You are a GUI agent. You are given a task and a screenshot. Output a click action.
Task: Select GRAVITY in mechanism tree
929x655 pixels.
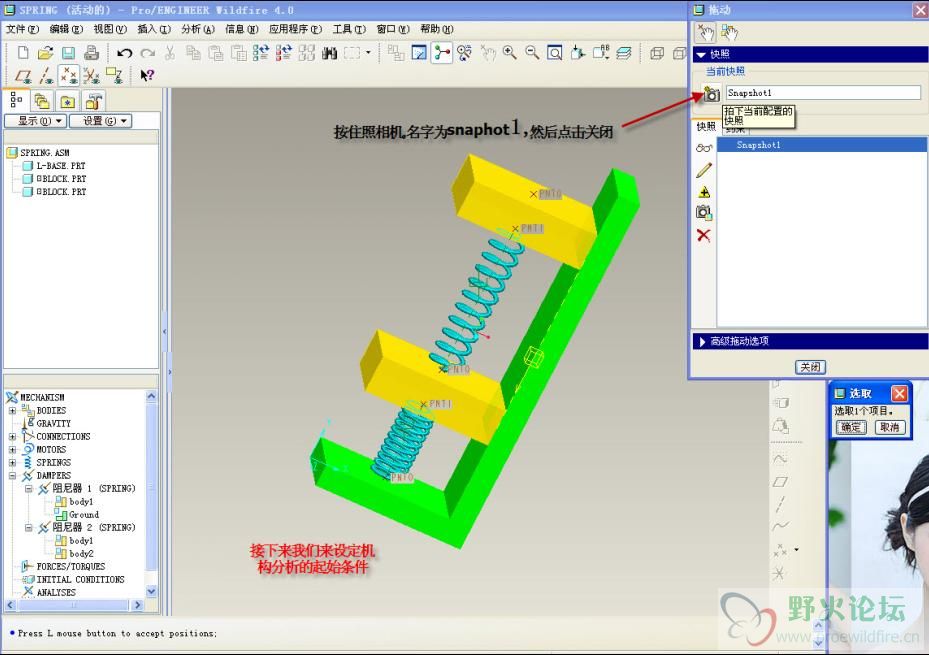tap(53, 423)
